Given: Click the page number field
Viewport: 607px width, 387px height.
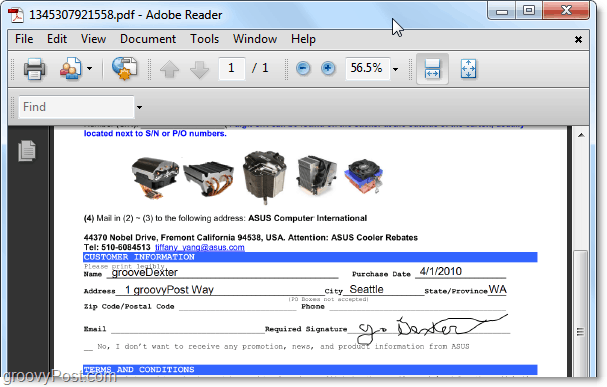Looking at the screenshot, I should (231, 68).
